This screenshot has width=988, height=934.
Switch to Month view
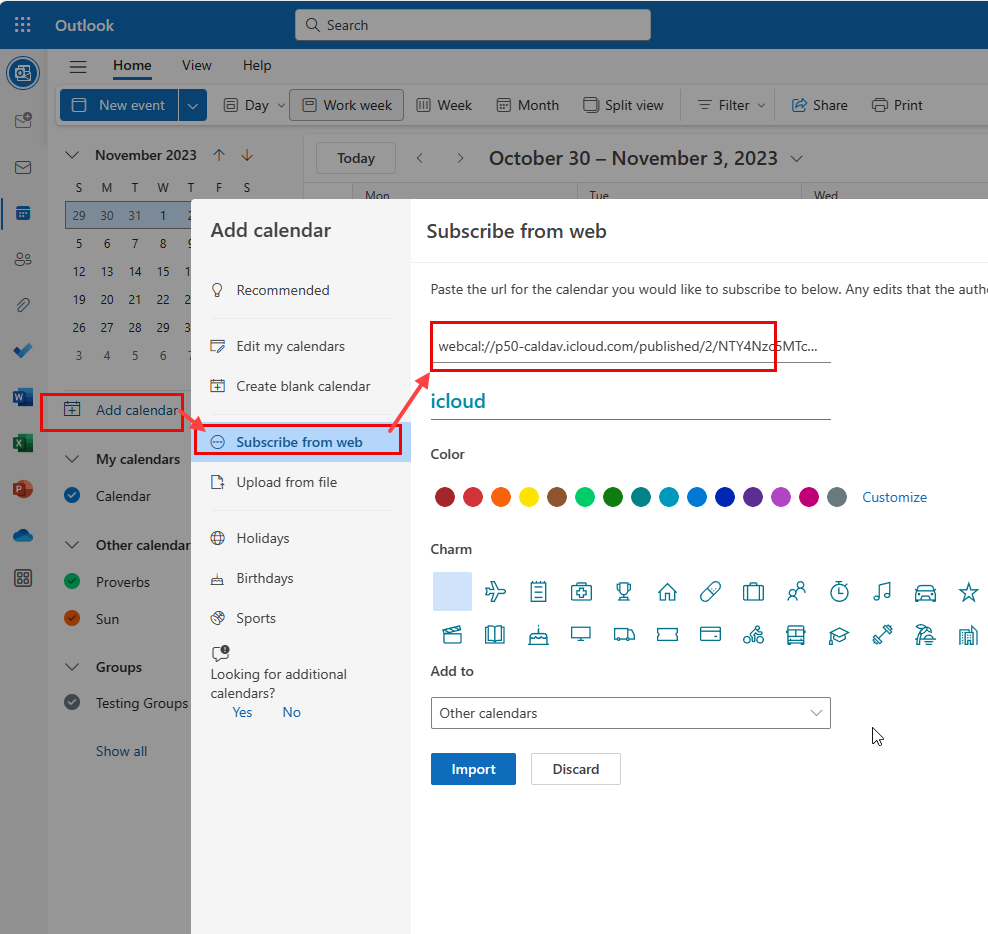pos(528,105)
